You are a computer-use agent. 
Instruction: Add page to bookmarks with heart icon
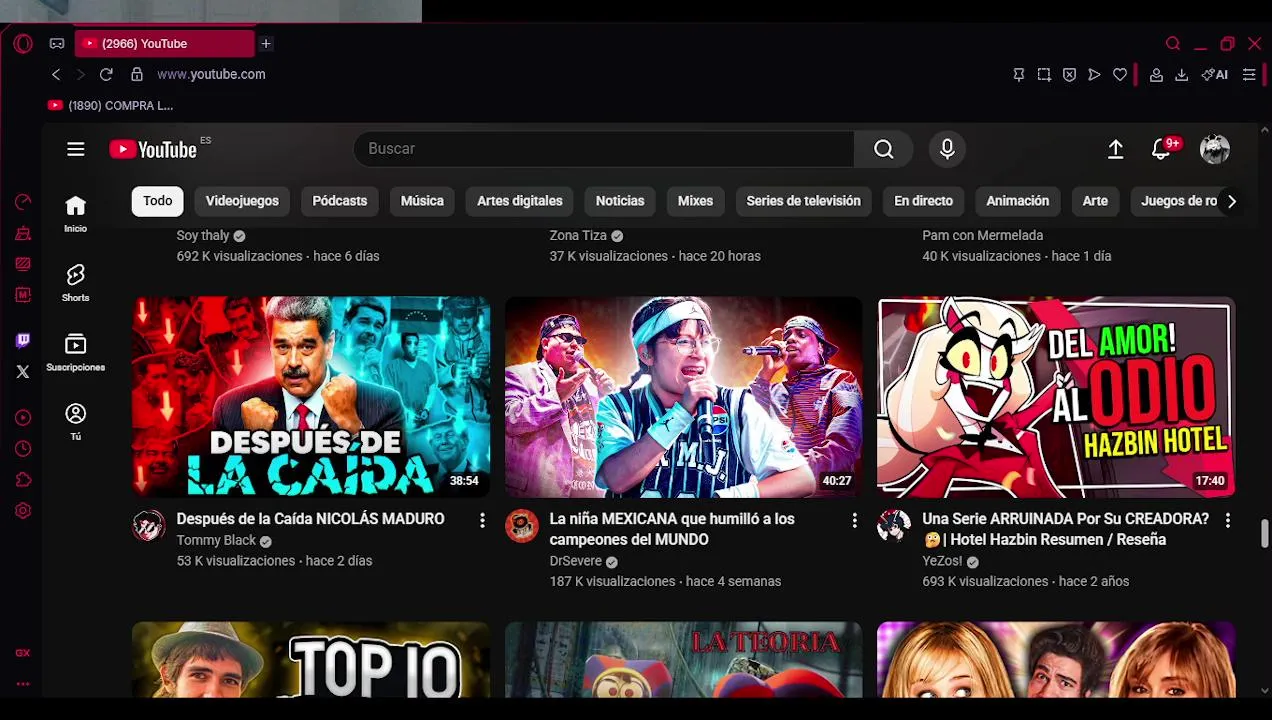tap(1120, 75)
